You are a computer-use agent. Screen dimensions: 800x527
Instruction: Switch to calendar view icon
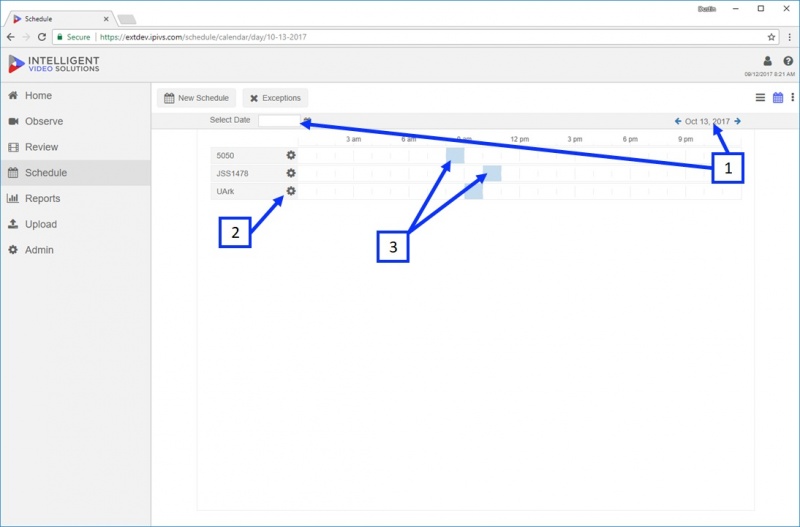[x=778, y=97]
